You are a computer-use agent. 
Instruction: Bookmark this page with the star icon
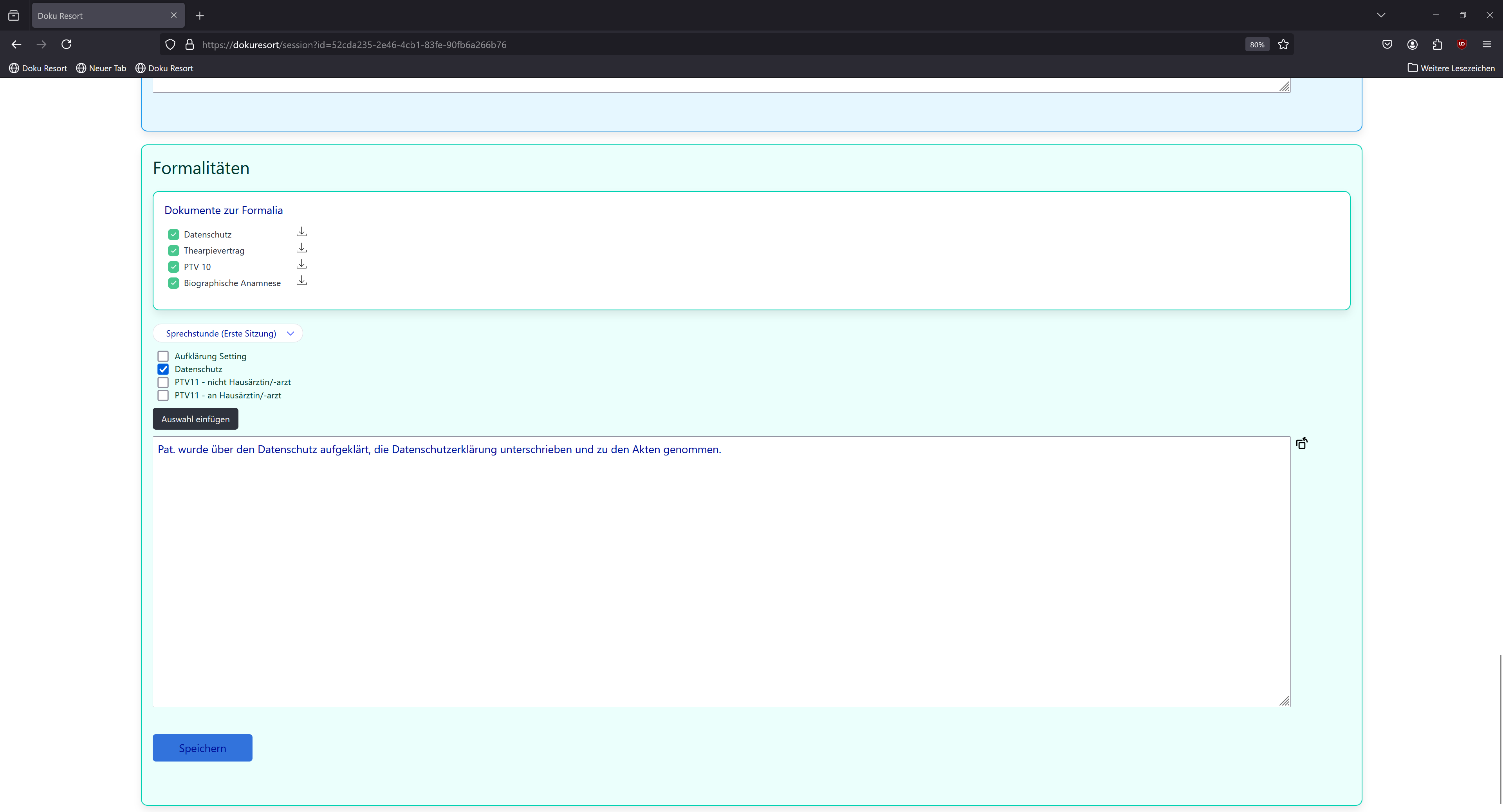pyautogui.click(x=1283, y=44)
